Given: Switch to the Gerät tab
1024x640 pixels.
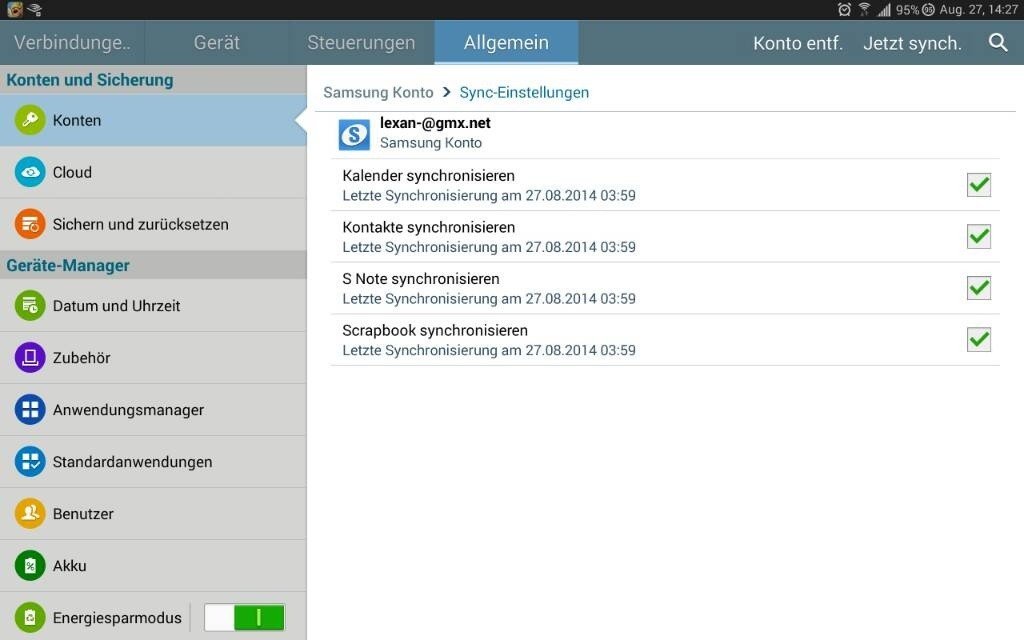Looking at the screenshot, I should 217,42.
